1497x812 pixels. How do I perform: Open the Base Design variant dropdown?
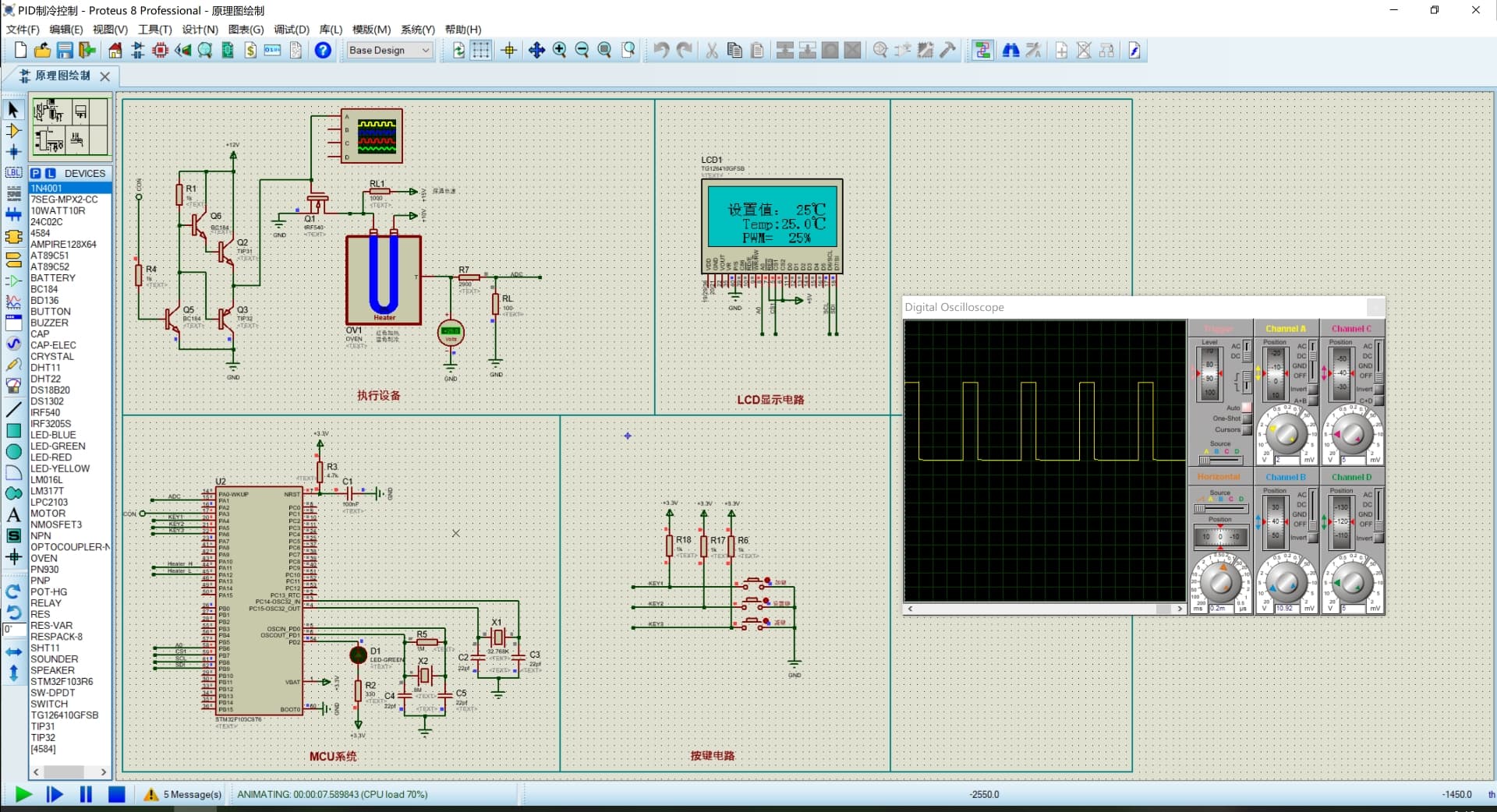[389, 51]
